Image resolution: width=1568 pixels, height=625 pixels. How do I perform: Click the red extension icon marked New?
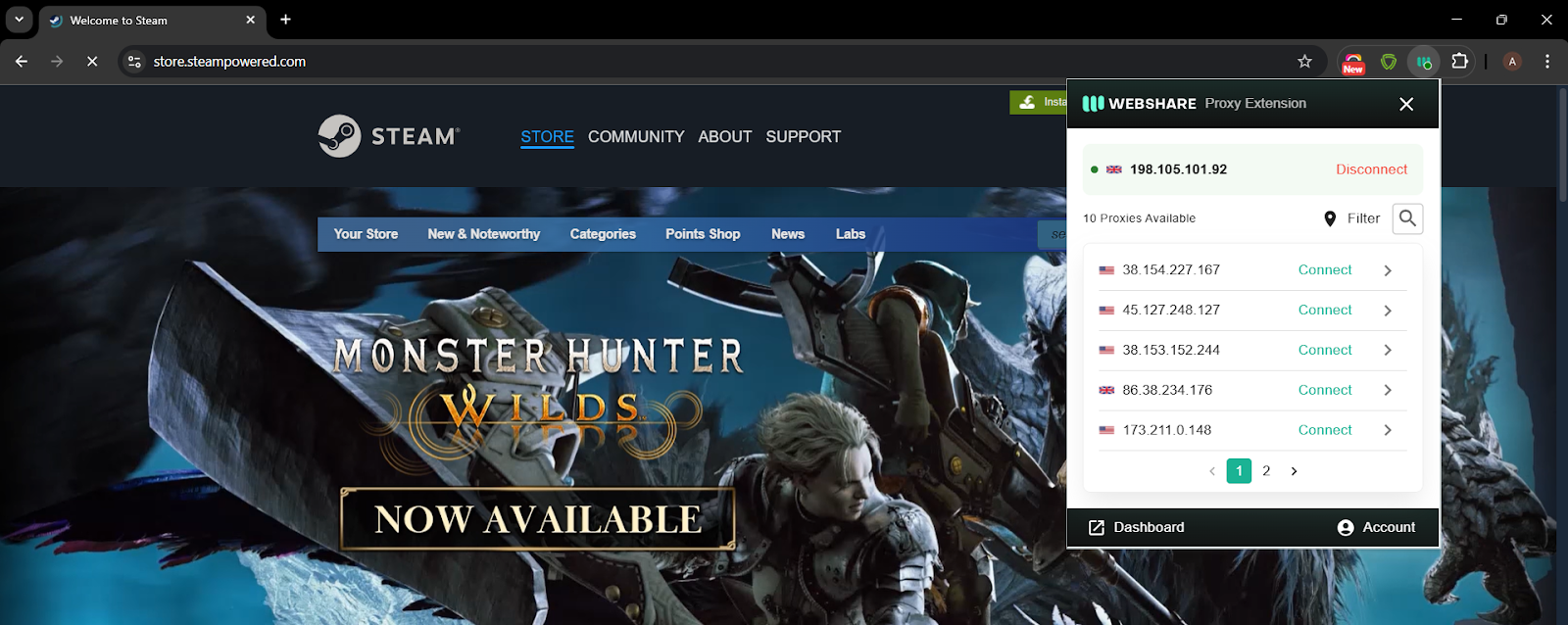pyautogui.click(x=1353, y=63)
